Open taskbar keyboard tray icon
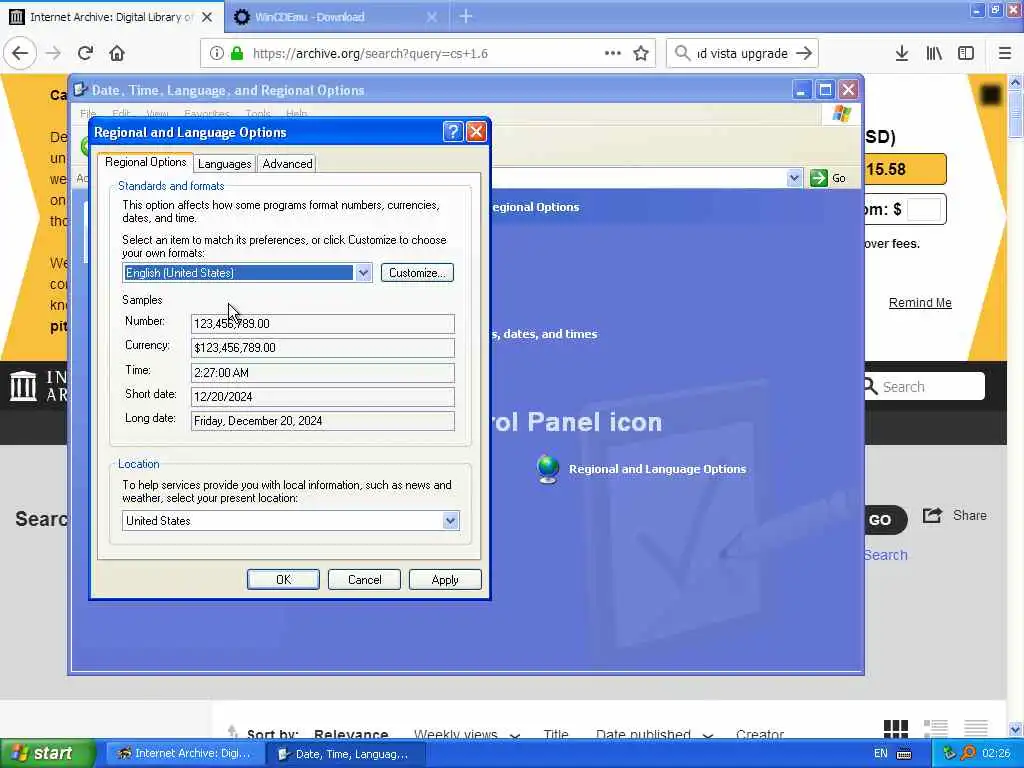This screenshot has height=768, width=1024. pyautogui.click(x=904, y=754)
